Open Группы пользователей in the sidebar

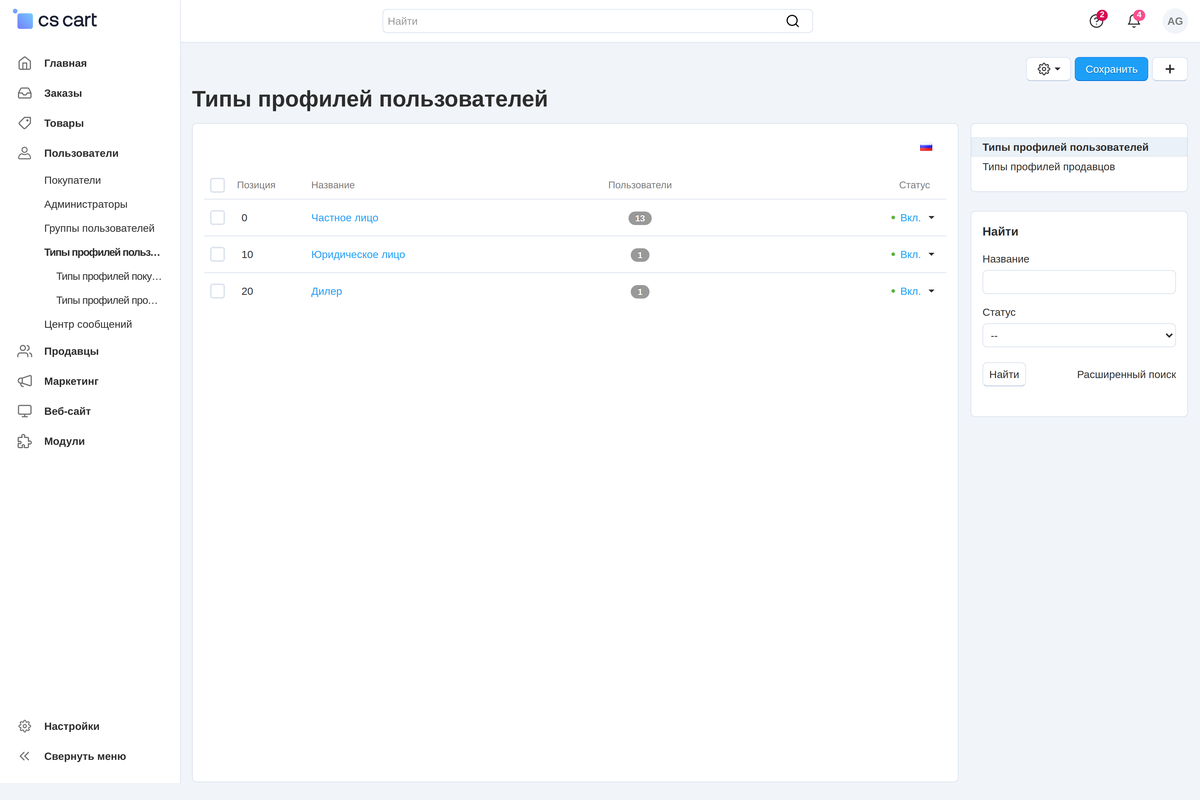coord(99,228)
